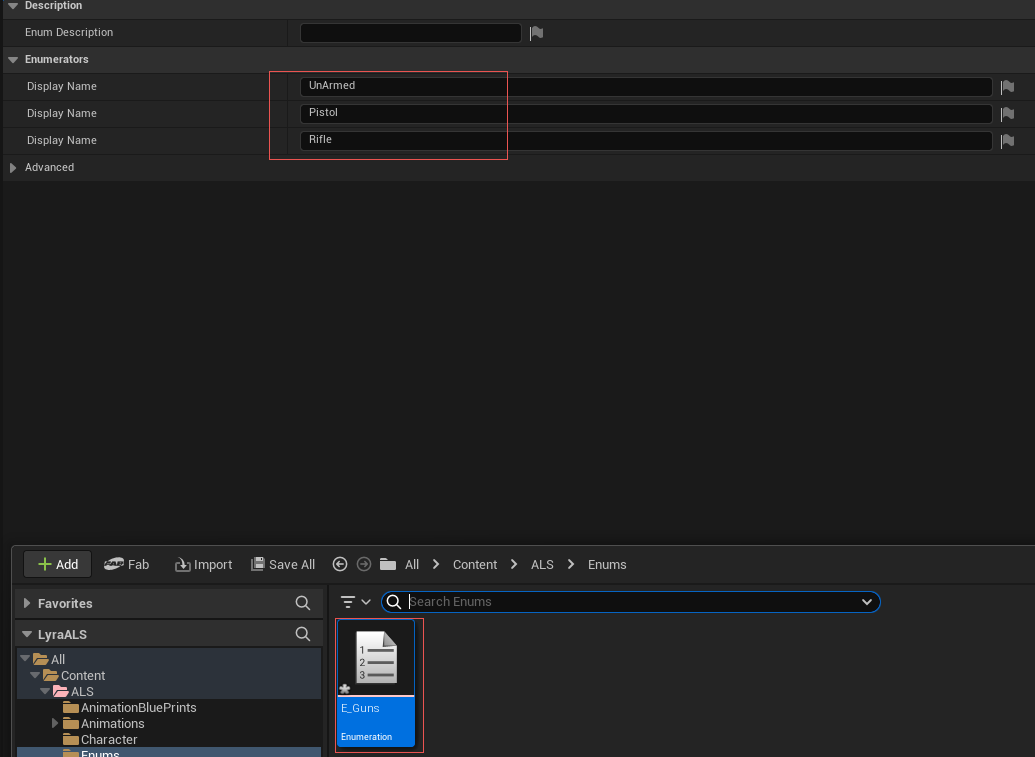The width and height of the screenshot is (1035, 757).
Task: Search within Favorites using magnifier icon
Action: pyautogui.click(x=303, y=603)
